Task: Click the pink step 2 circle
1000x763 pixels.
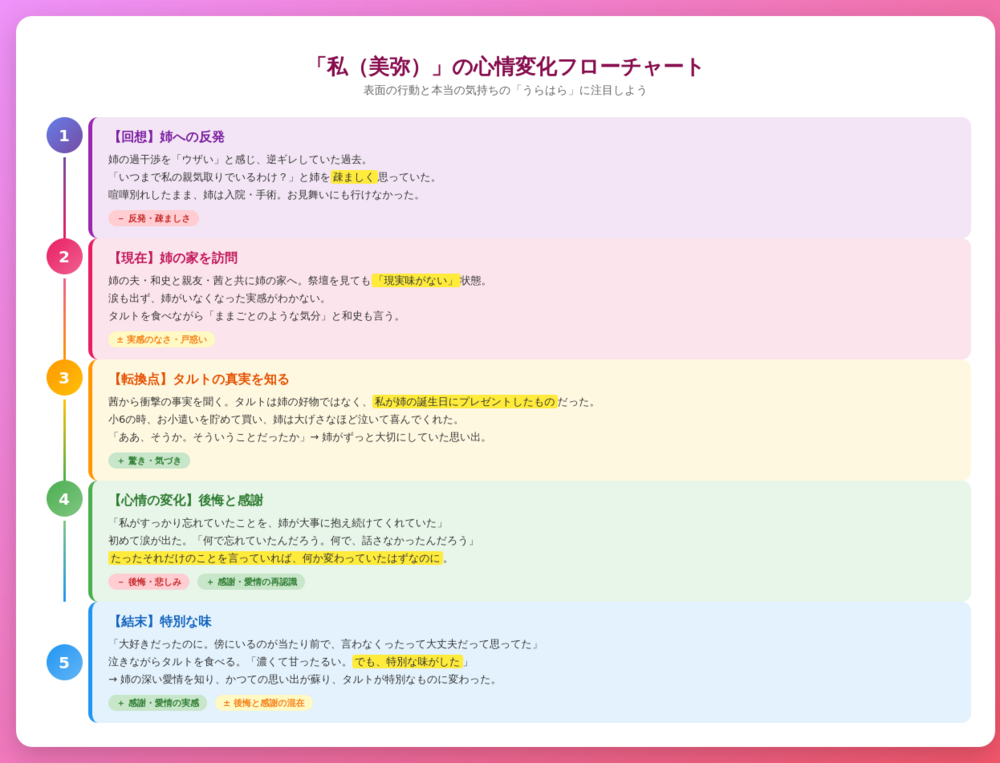Action: click(64, 256)
